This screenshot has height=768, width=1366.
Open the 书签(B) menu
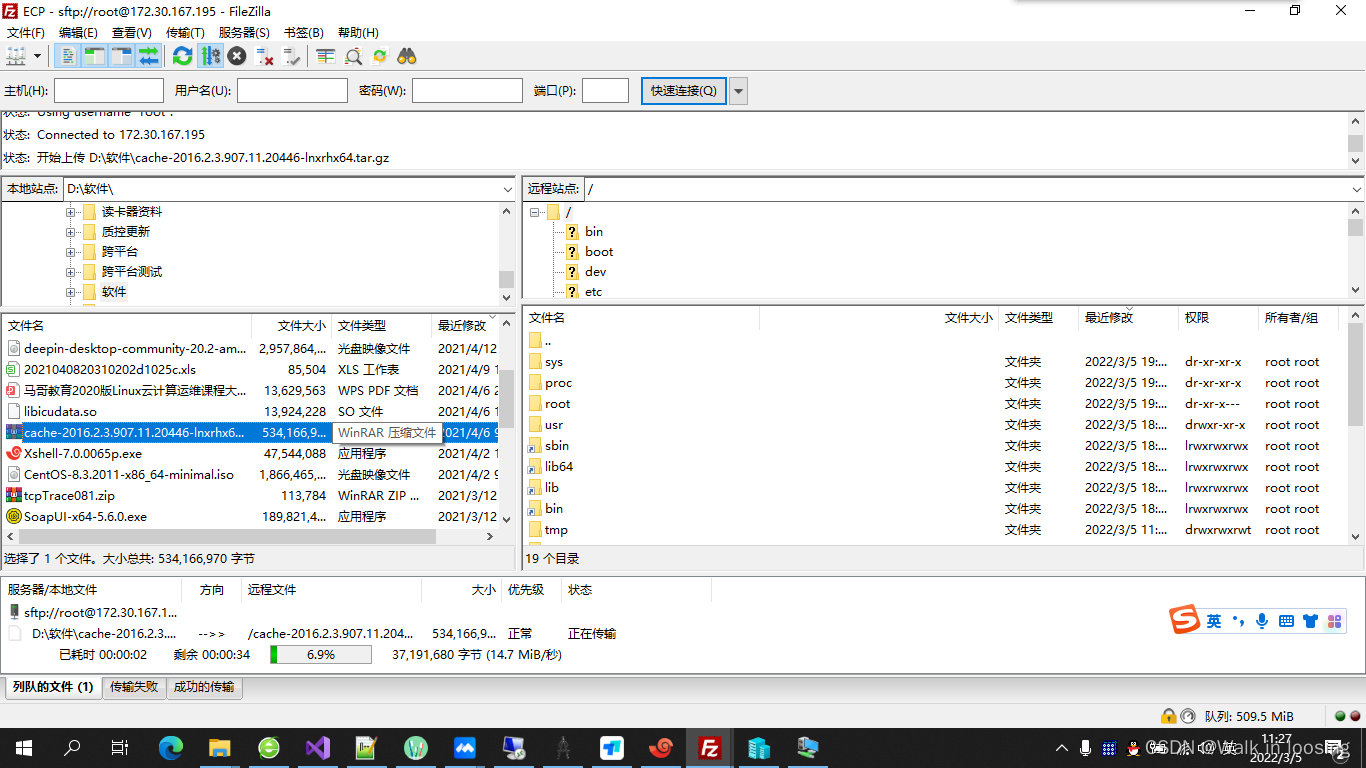click(x=304, y=33)
